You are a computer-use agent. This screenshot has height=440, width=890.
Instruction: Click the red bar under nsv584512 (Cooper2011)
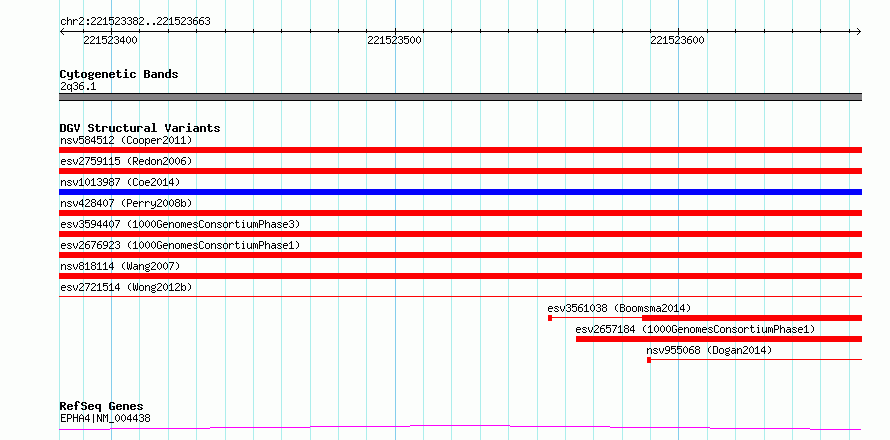click(460, 150)
